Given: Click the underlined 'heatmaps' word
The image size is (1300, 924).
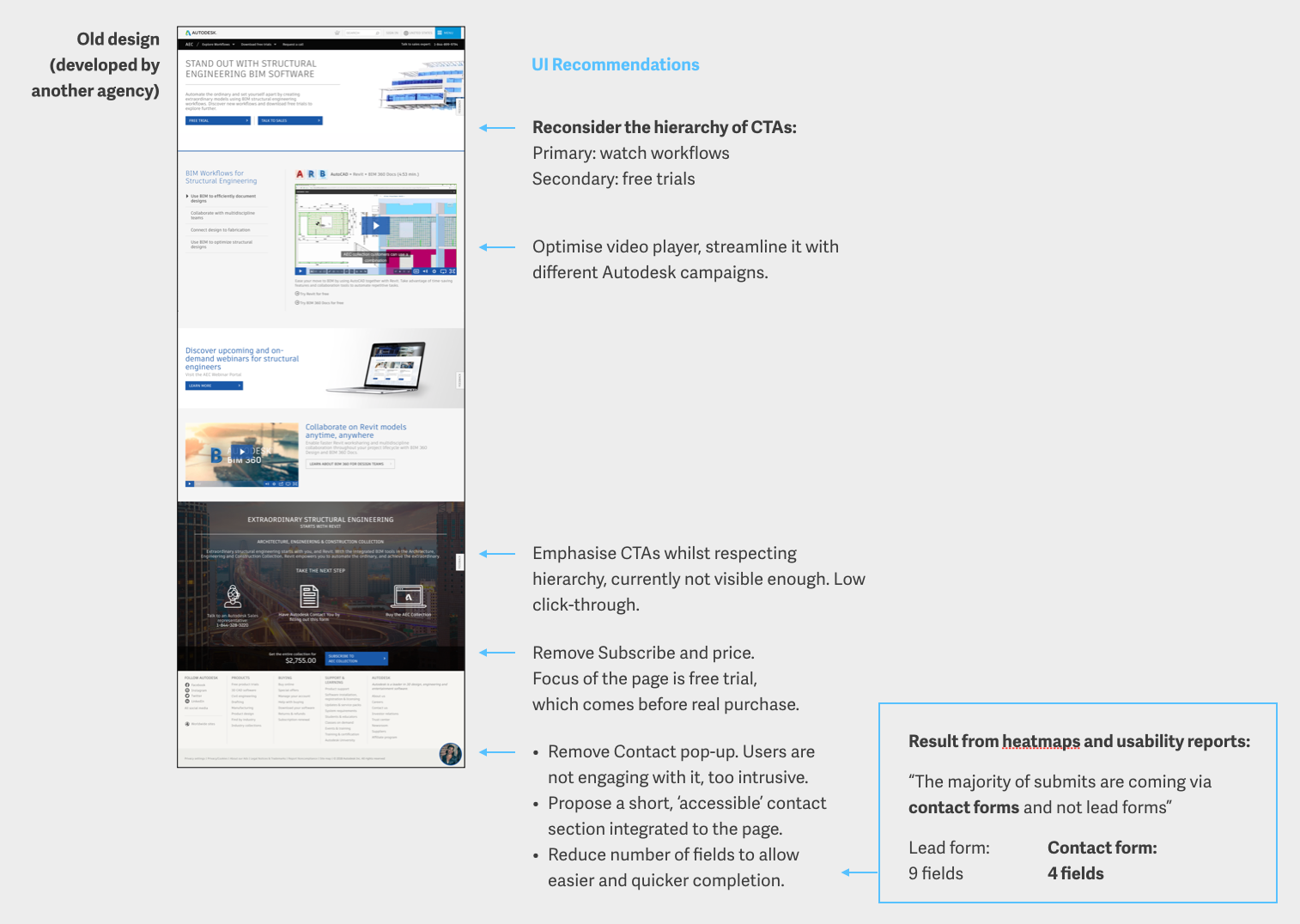Looking at the screenshot, I should (x=1041, y=741).
